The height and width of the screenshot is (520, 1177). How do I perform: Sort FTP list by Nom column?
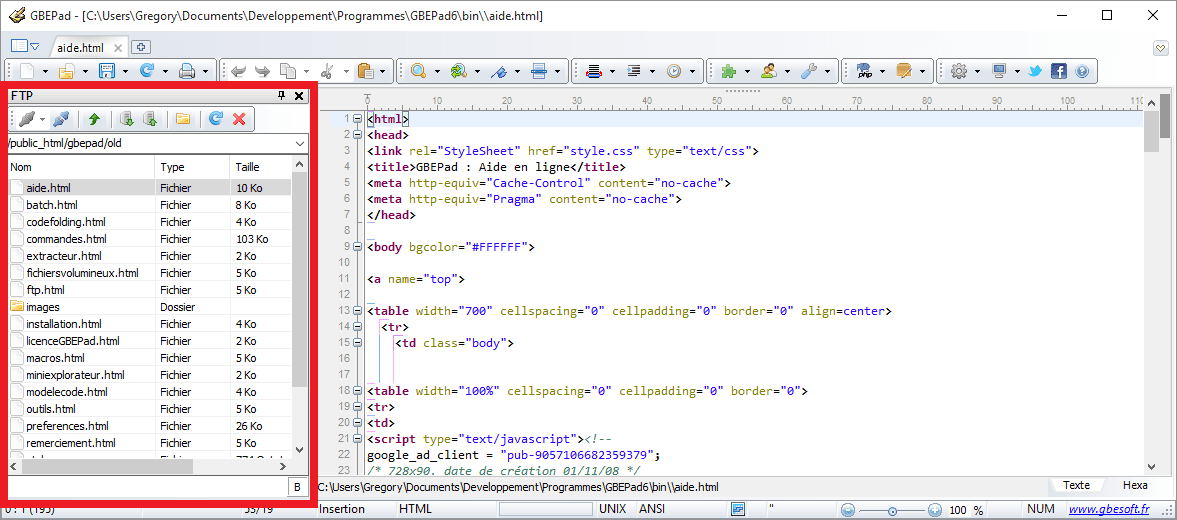tap(82, 167)
